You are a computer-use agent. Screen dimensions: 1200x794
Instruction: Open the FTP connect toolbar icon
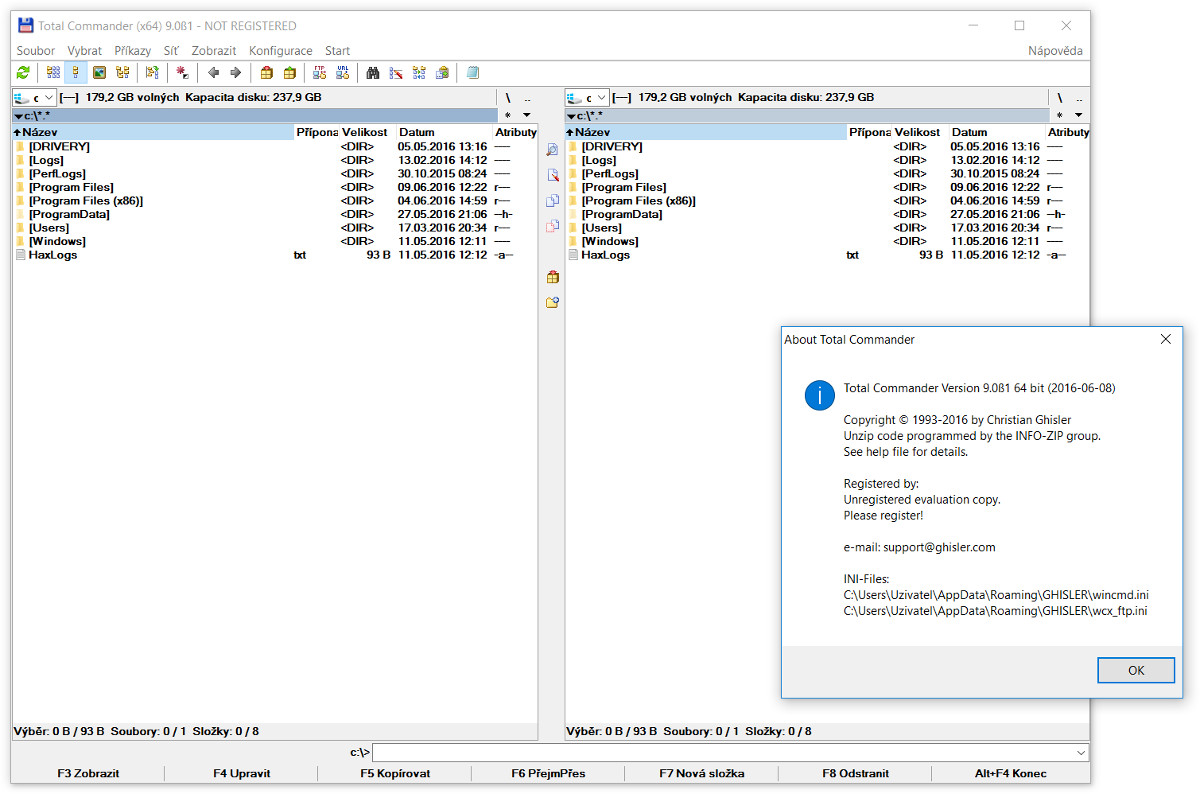320,72
